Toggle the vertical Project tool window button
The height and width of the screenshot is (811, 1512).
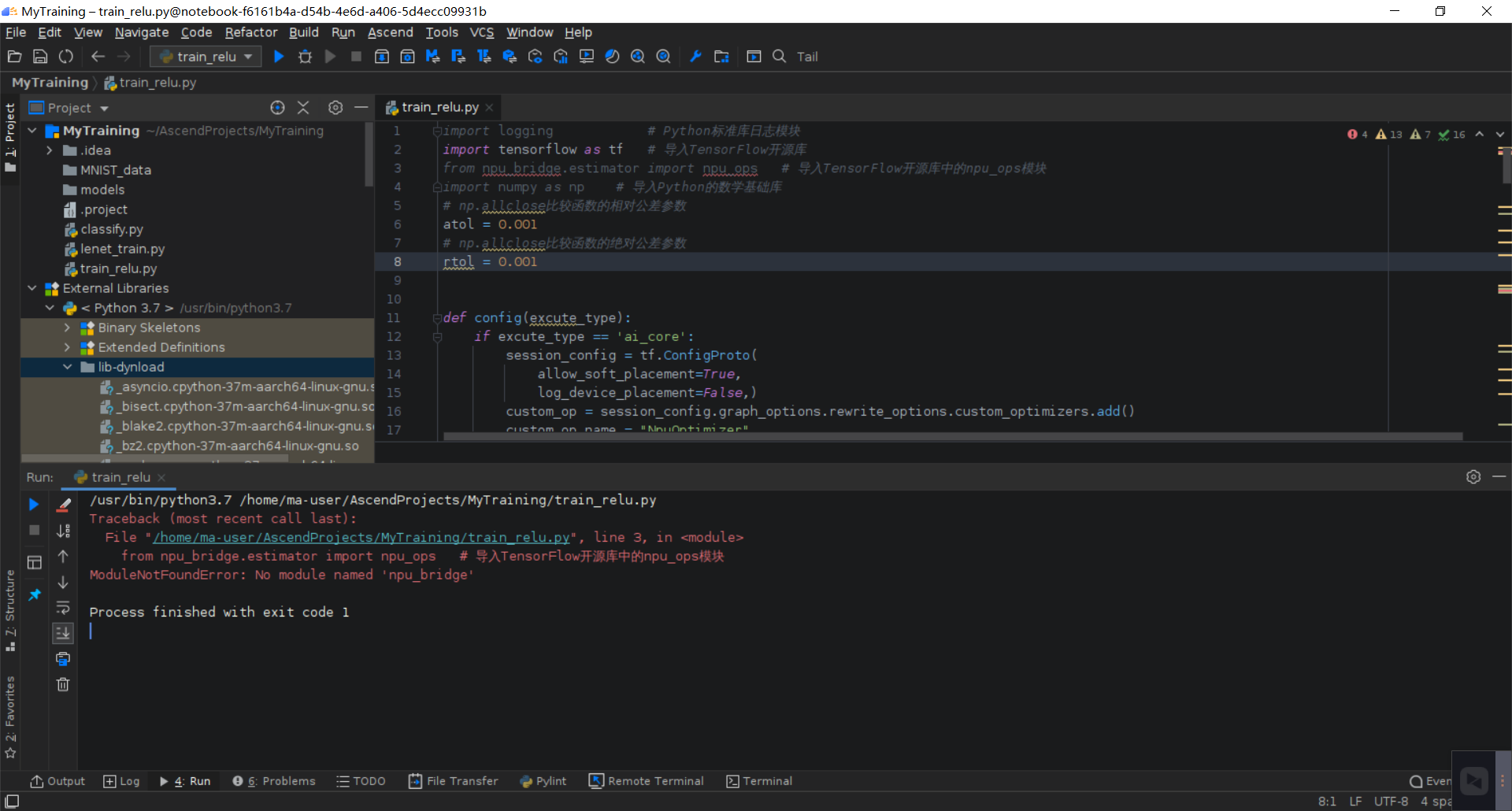10,139
